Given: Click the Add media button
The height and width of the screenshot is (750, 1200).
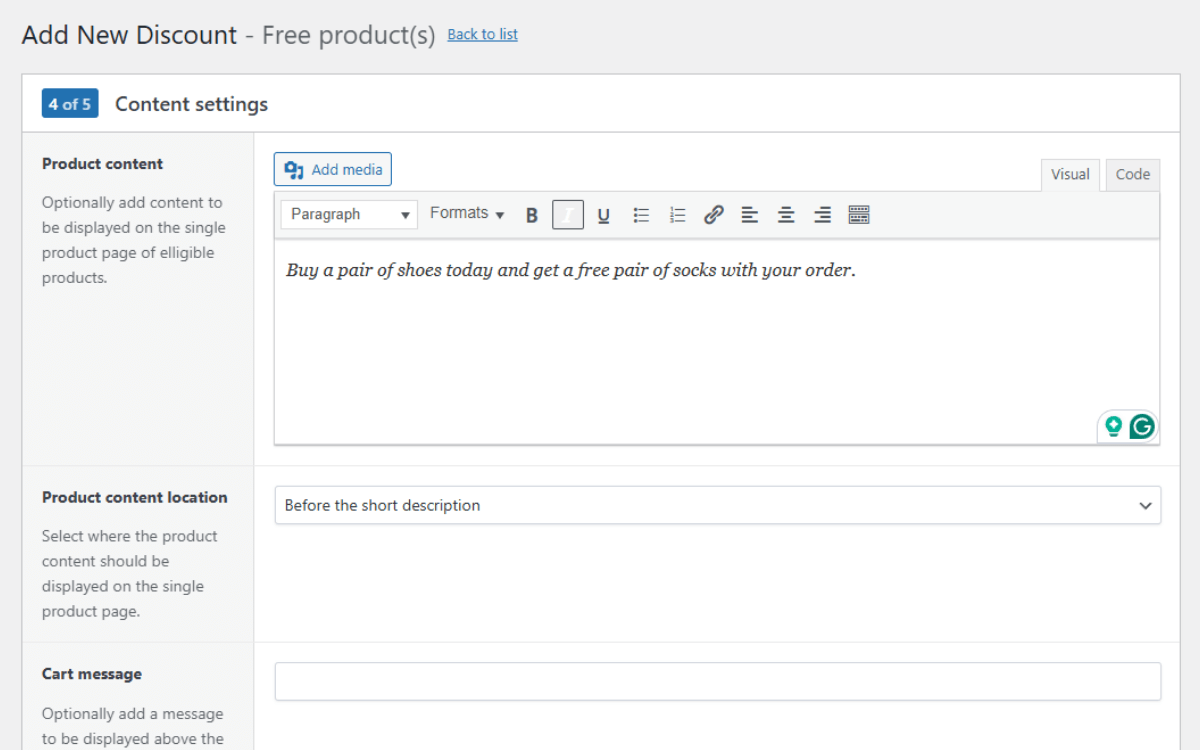Looking at the screenshot, I should pos(333,170).
